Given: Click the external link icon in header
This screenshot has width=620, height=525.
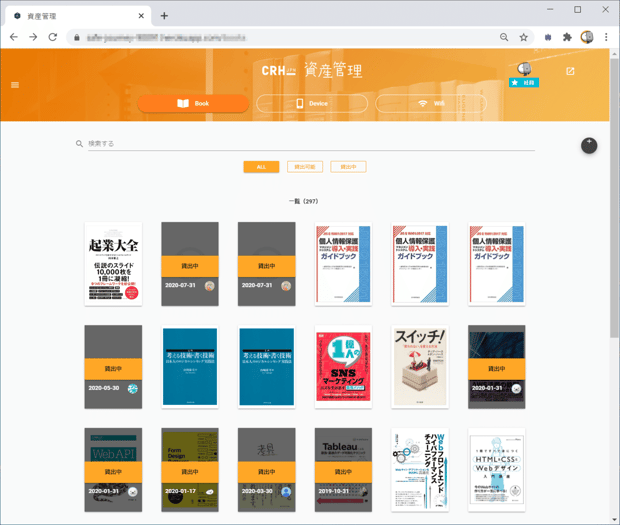Looking at the screenshot, I should (x=570, y=71).
